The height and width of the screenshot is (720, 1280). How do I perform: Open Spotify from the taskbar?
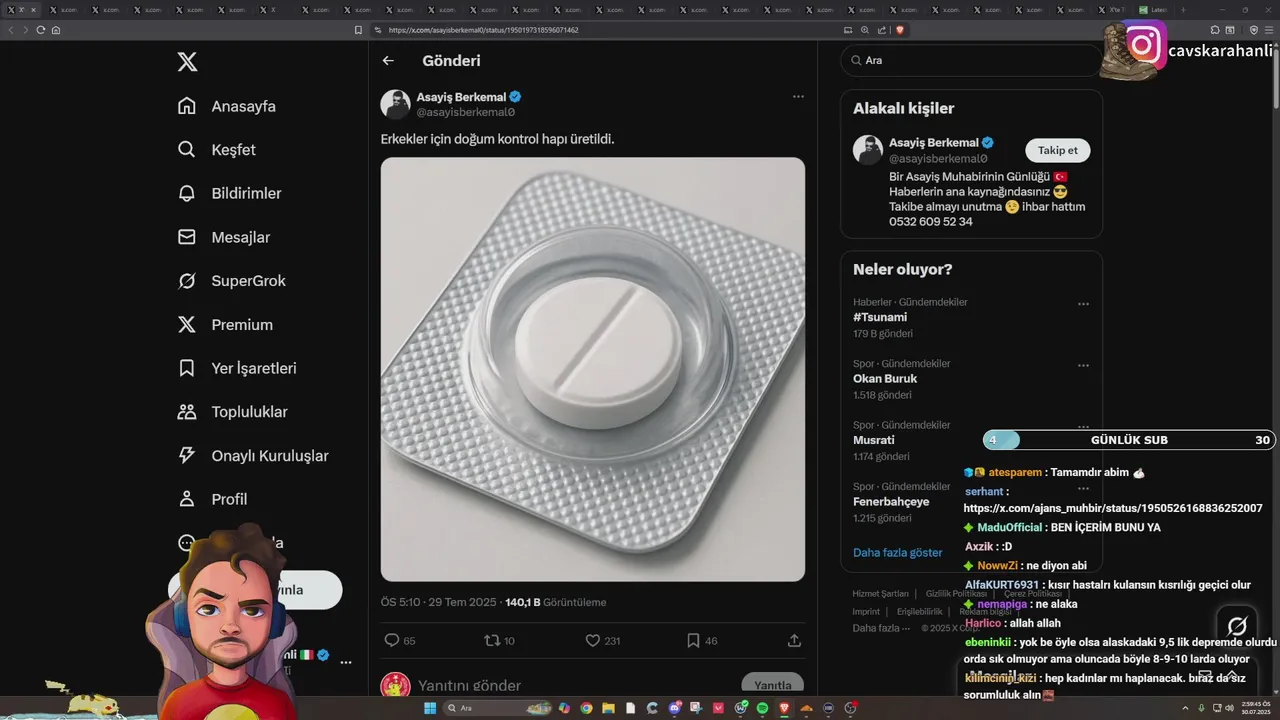763,708
